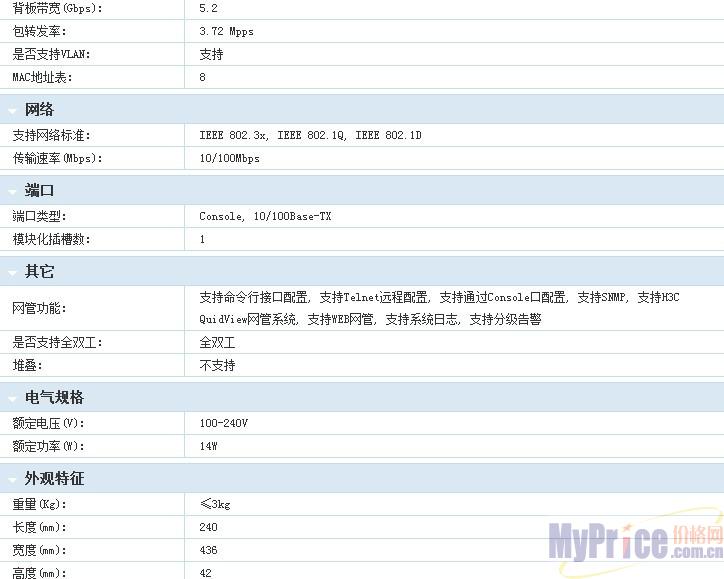Image resolution: width=724 pixels, height=579 pixels.
Task: Select the 背板带宽(Gbps) row label
Action: click(57, 8)
